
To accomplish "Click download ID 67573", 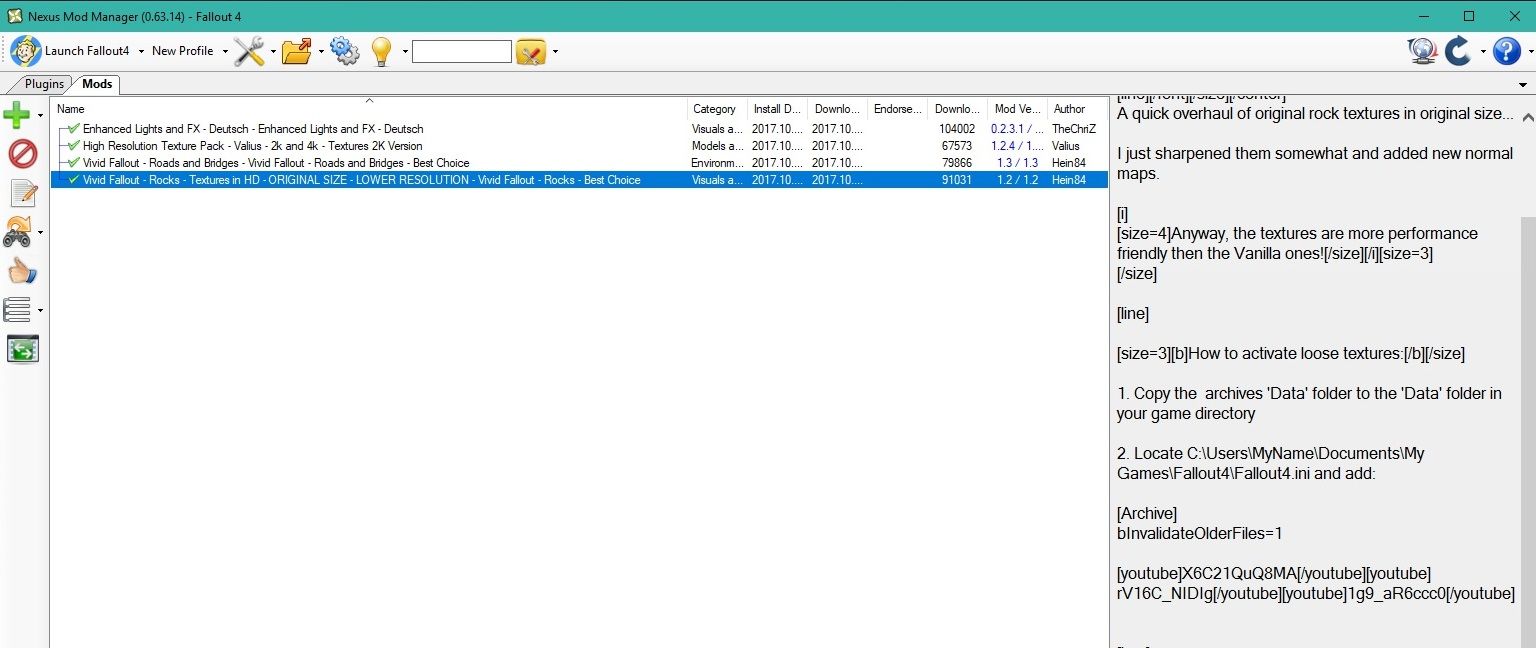I will (957, 146).
